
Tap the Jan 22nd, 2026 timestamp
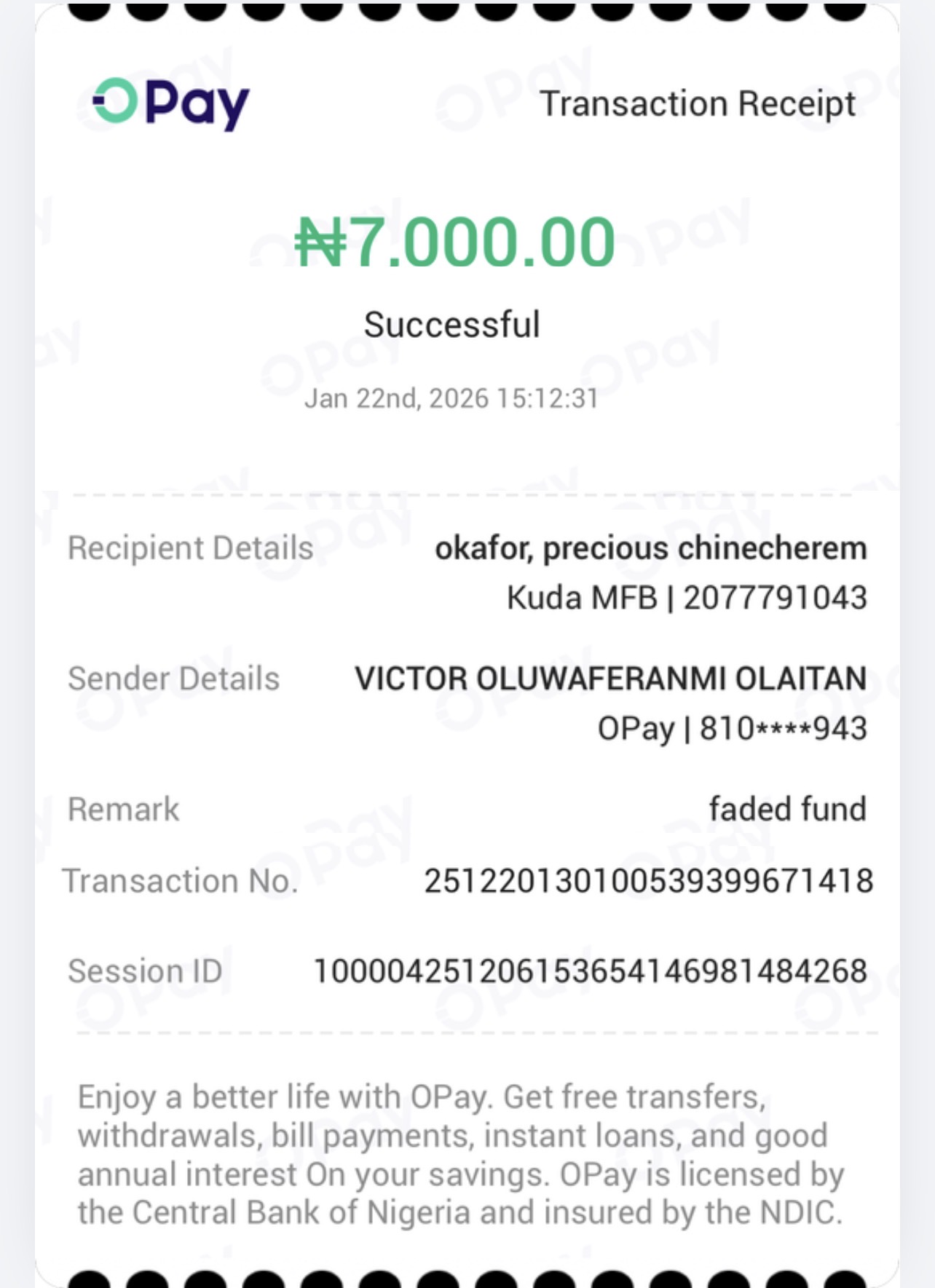451,398
